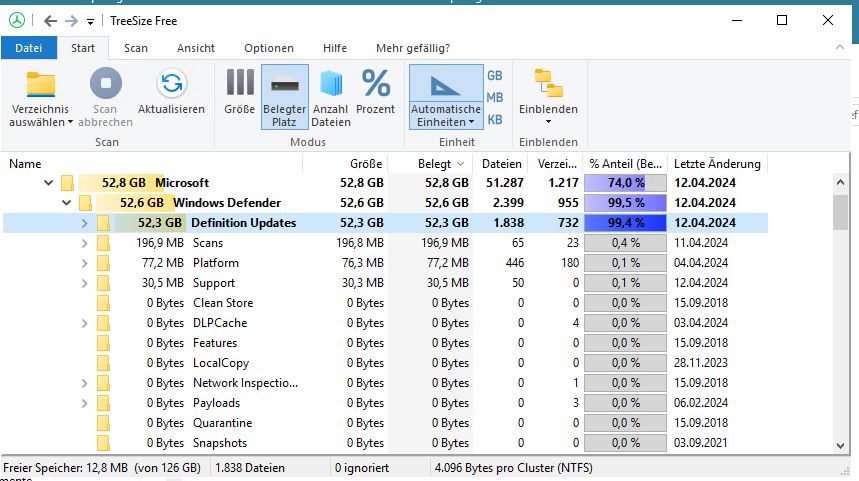
Task: Toggle Automatische Einheiten
Action: (x=446, y=97)
